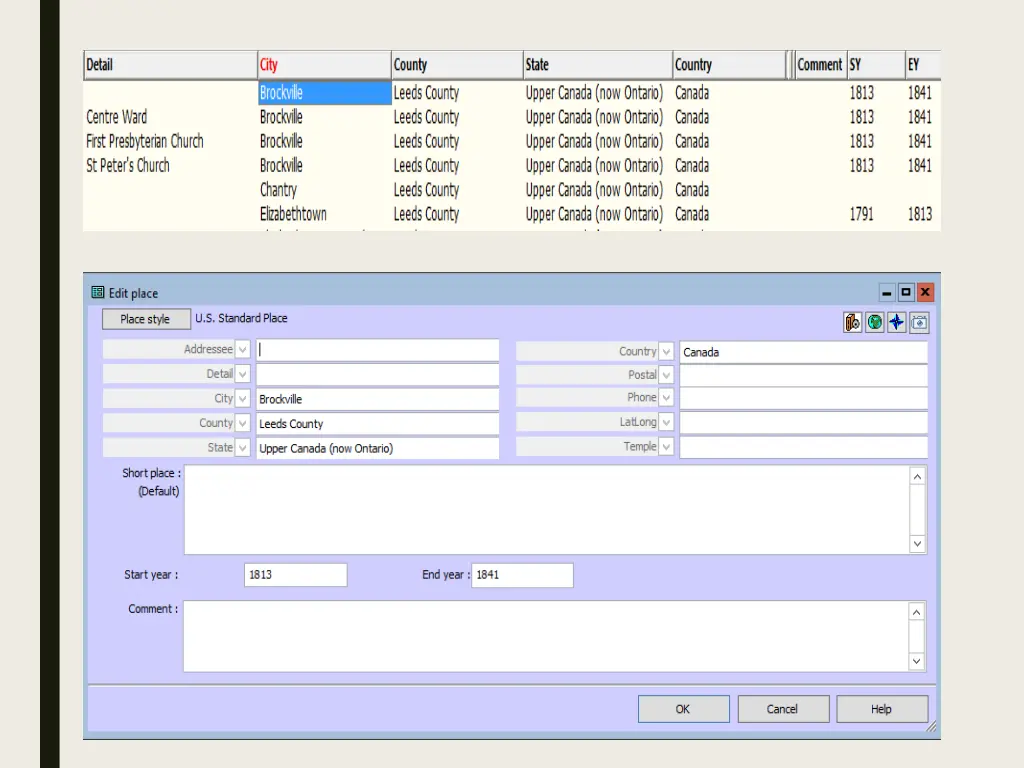Click into the Phone input field
This screenshot has height=768, width=1024.
click(x=803, y=398)
